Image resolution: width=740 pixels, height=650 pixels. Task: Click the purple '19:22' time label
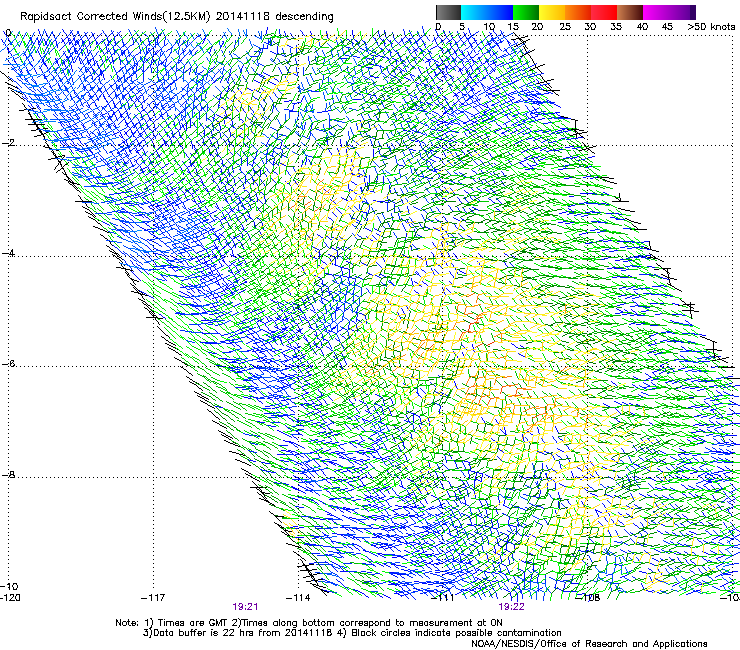pyautogui.click(x=512, y=607)
